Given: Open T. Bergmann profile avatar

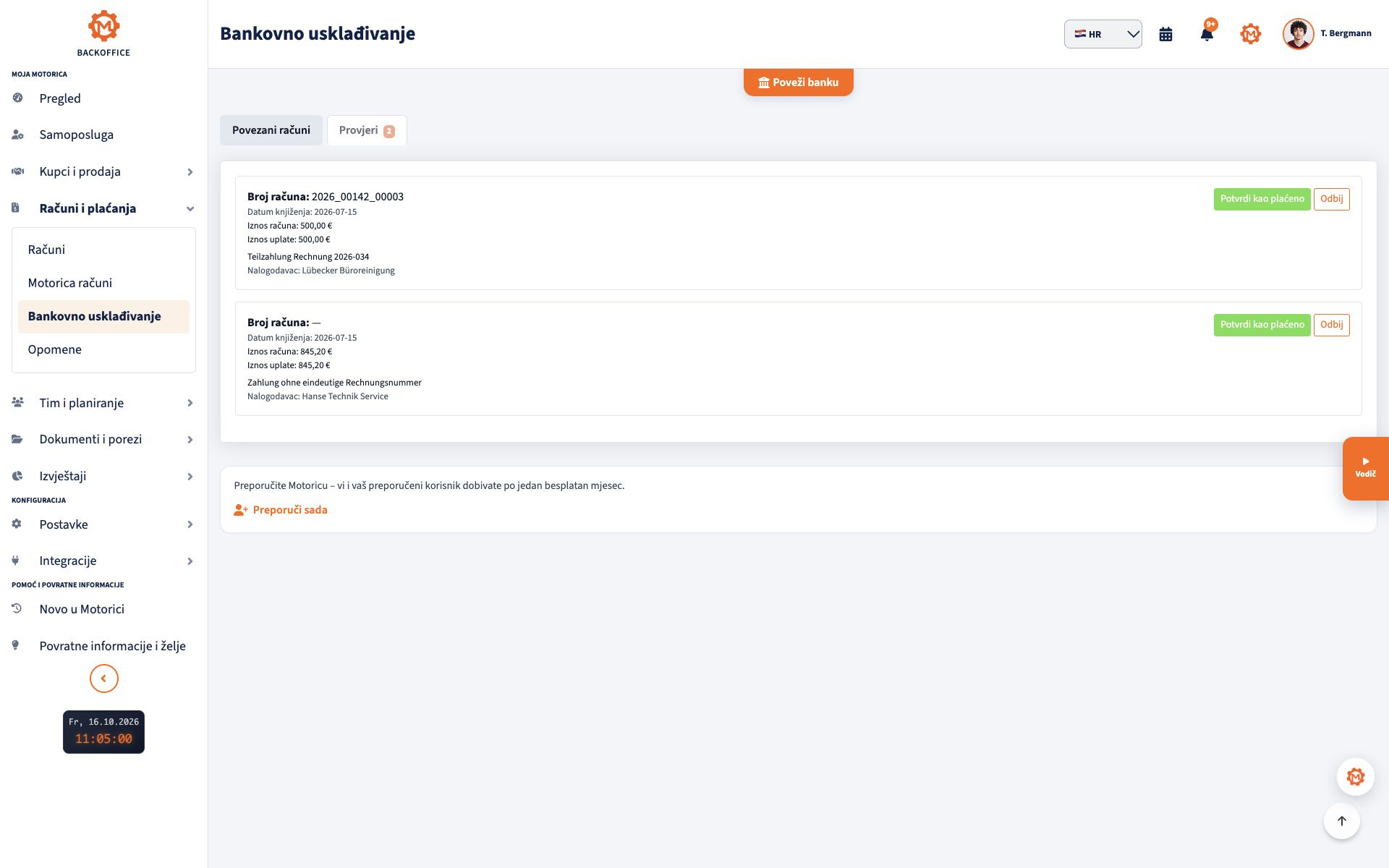Looking at the screenshot, I should coord(1298,34).
